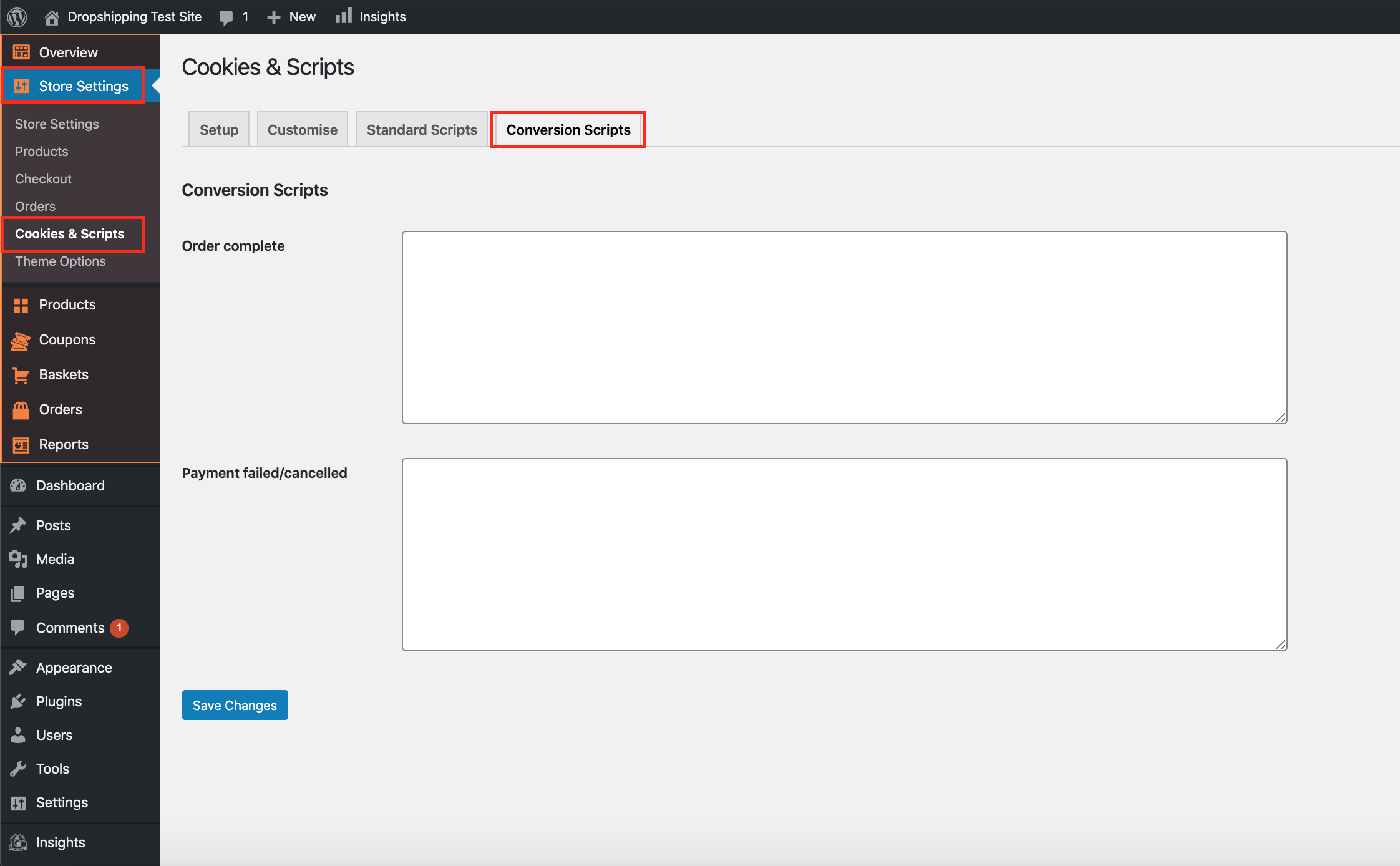Open the comments bubble icon in admin bar

pyautogui.click(x=226, y=17)
